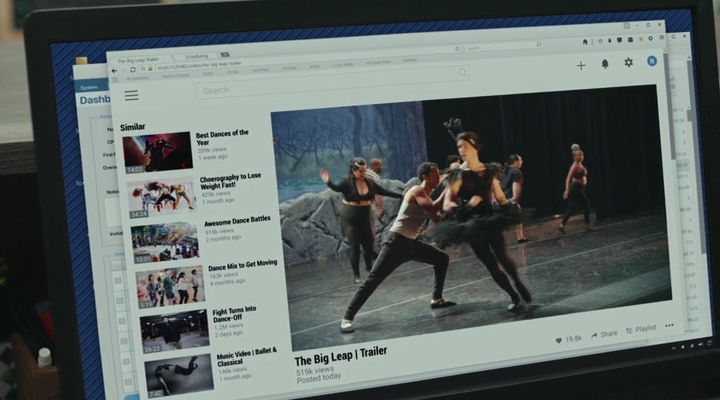Click the new tab button

[x=225, y=55]
